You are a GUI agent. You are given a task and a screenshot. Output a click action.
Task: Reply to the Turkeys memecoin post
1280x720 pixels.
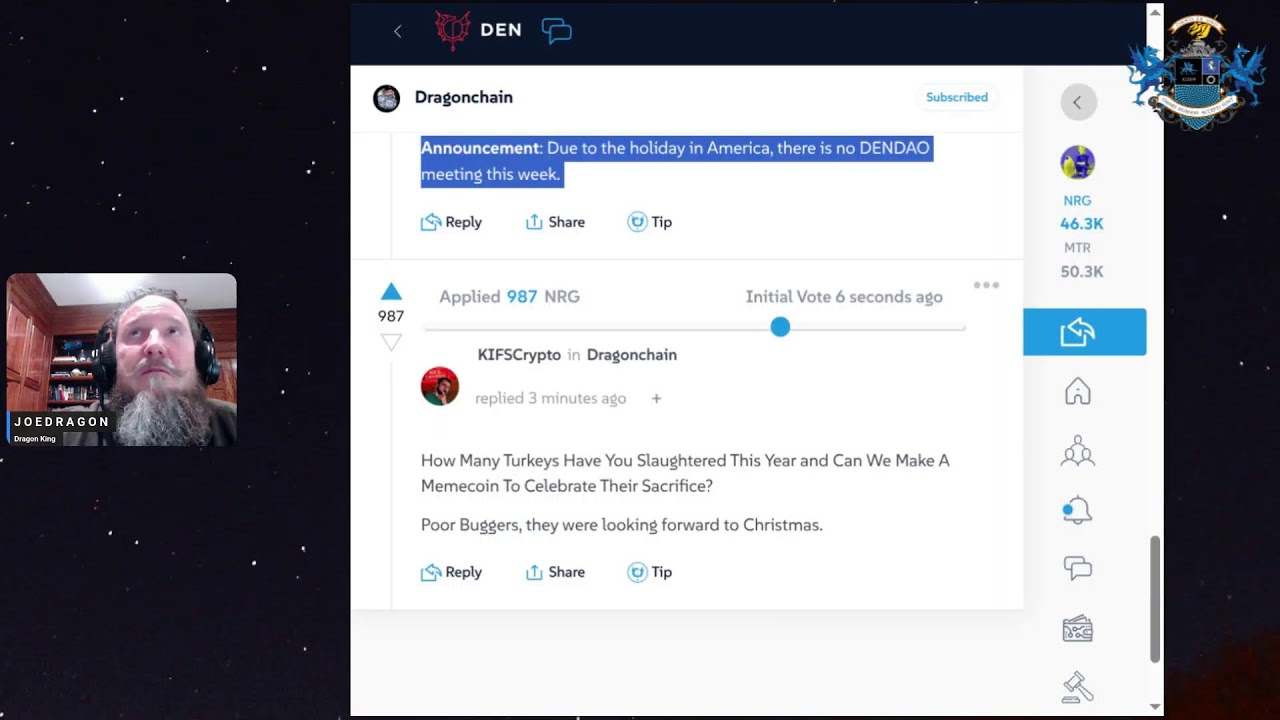pos(451,572)
